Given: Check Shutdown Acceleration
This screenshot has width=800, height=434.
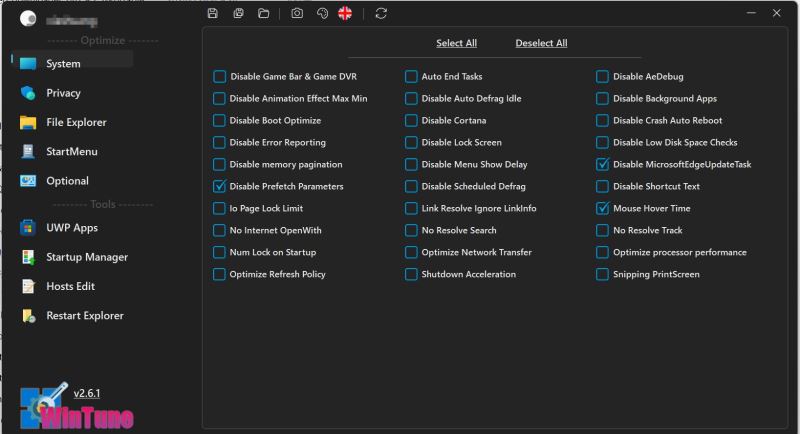Looking at the screenshot, I should (x=411, y=274).
